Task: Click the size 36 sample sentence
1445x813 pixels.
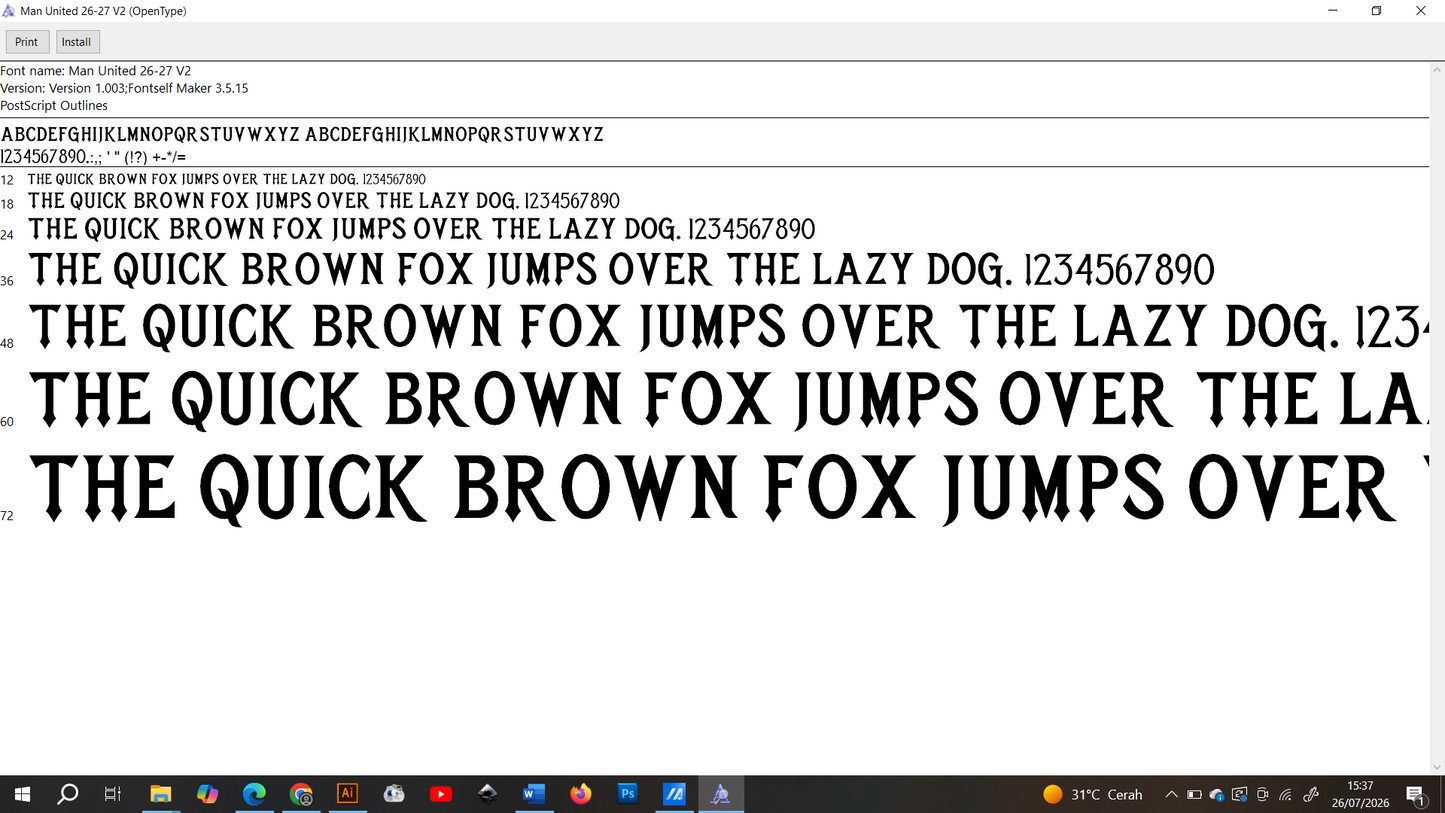Action: tap(622, 270)
